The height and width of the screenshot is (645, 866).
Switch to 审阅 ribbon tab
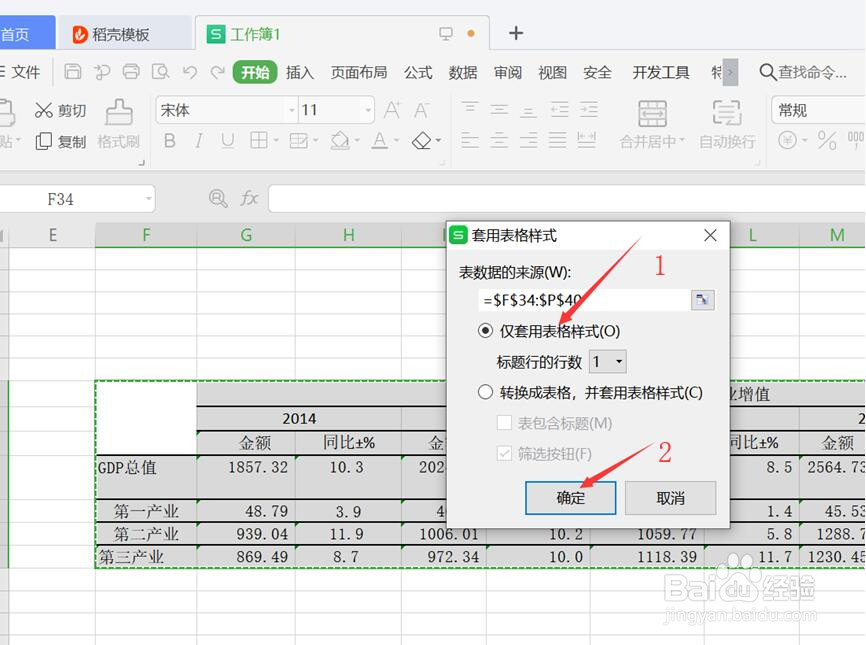click(507, 72)
